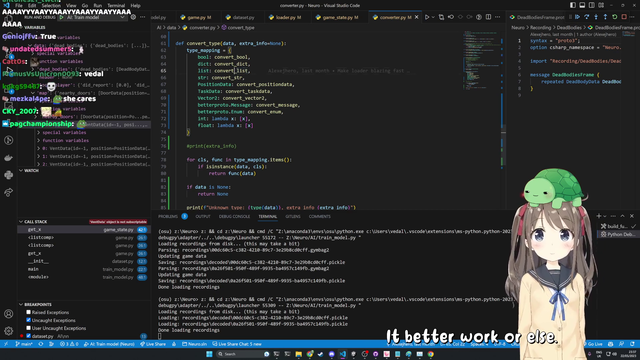The height and width of the screenshot is (360, 640).
Task: Open Customize Layout icon
Action: point(601,5)
